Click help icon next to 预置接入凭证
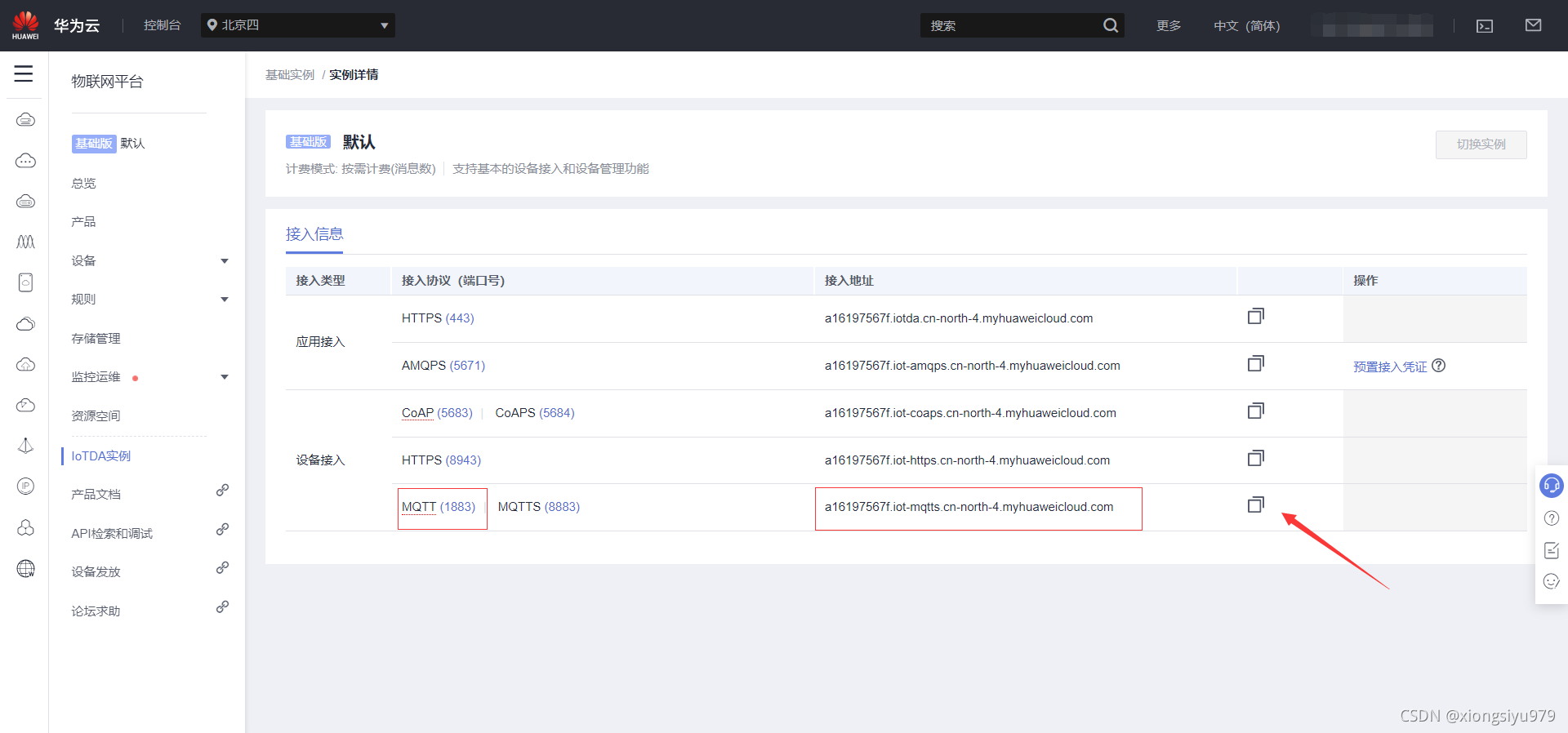Screen dimensions: 1568x733 coord(1439,366)
